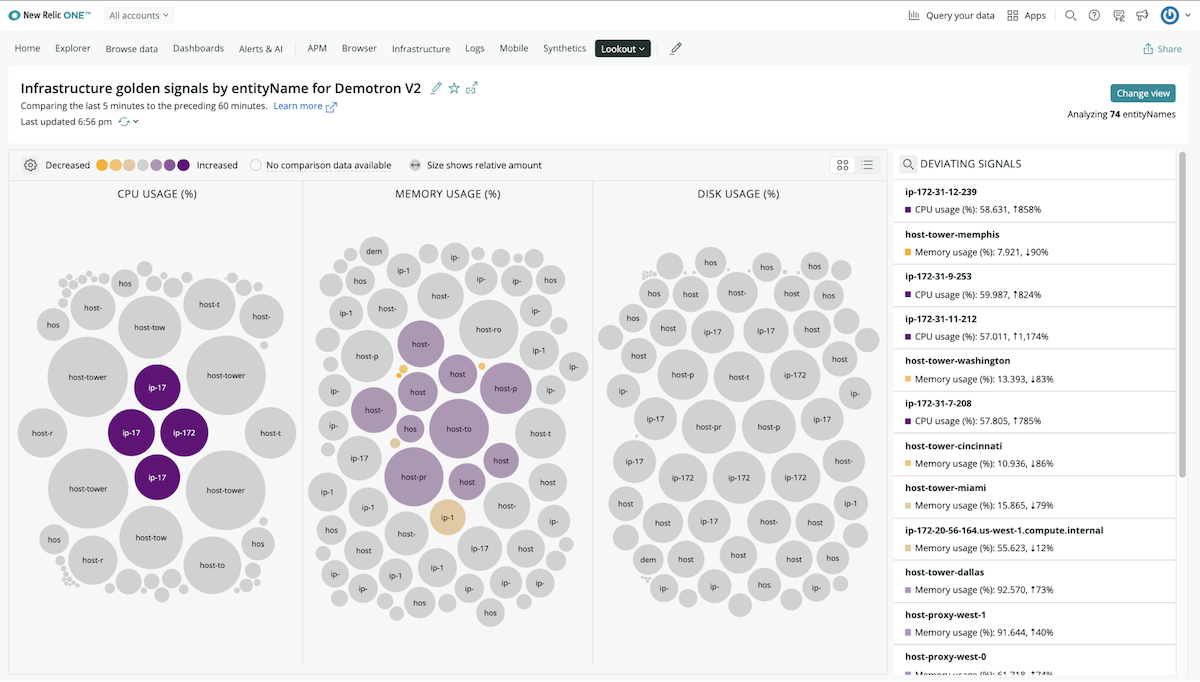
Task: Select ip-172-31-11-212 in deviating signals
Action: click(x=1034, y=327)
